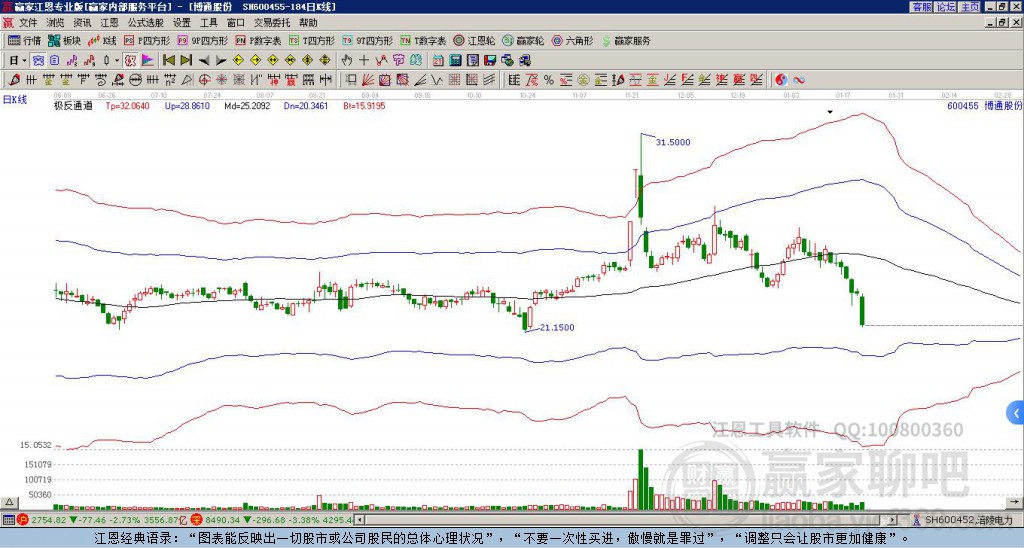Viewport: 1024px width, 548px height.
Task: Open the 公式选股 menu
Action: click(x=146, y=23)
